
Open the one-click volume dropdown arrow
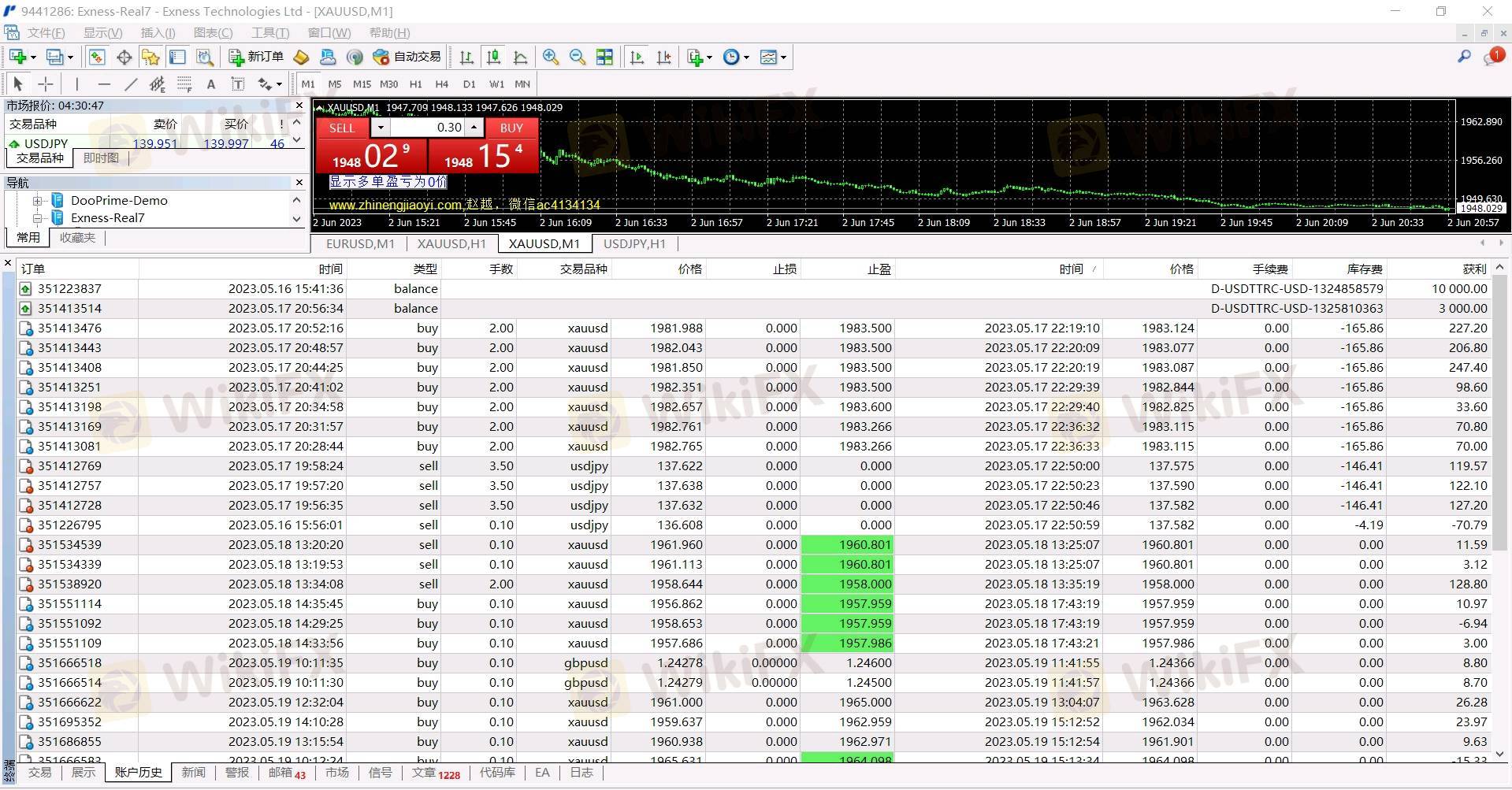click(381, 127)
